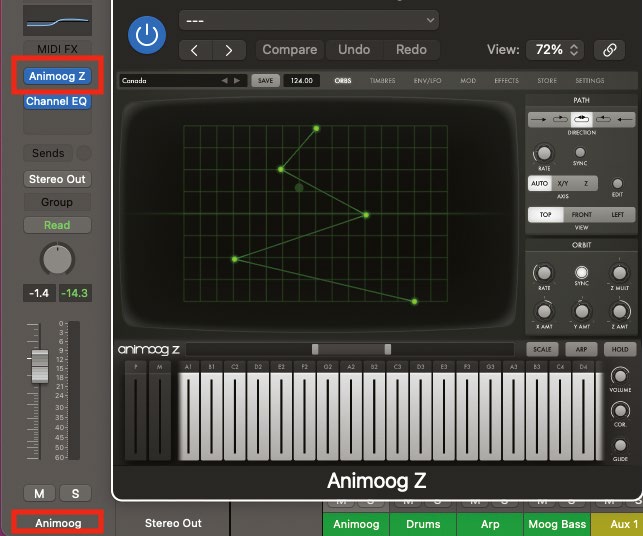Screen dimensions: 643x536
Task: Open the Channel EQ effect slot
Action: click(x=57, y=101)
